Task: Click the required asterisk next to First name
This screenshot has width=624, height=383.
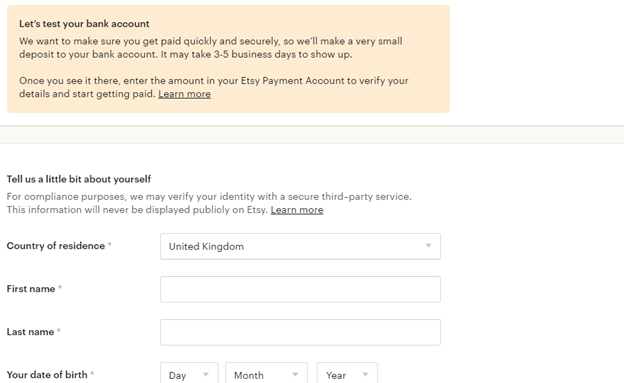Action: 60,287
